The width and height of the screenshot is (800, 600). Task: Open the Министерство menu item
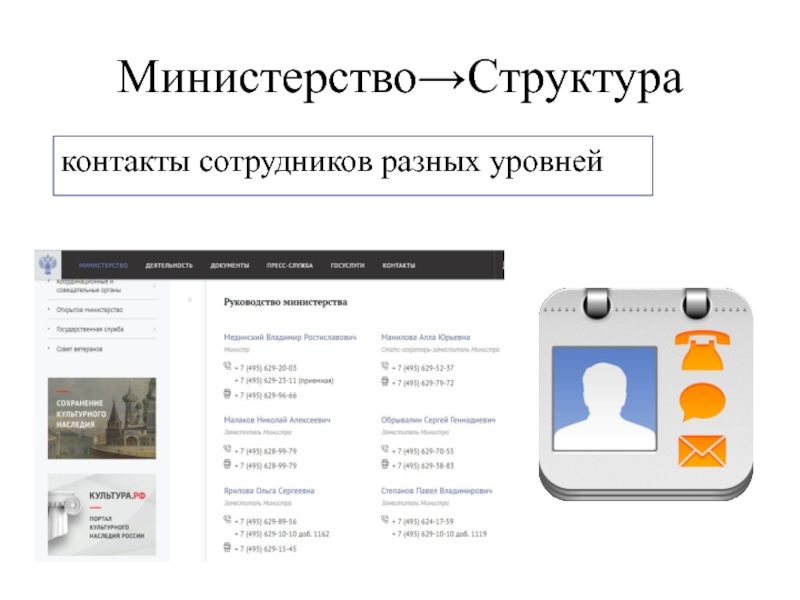tap(103, 266)
